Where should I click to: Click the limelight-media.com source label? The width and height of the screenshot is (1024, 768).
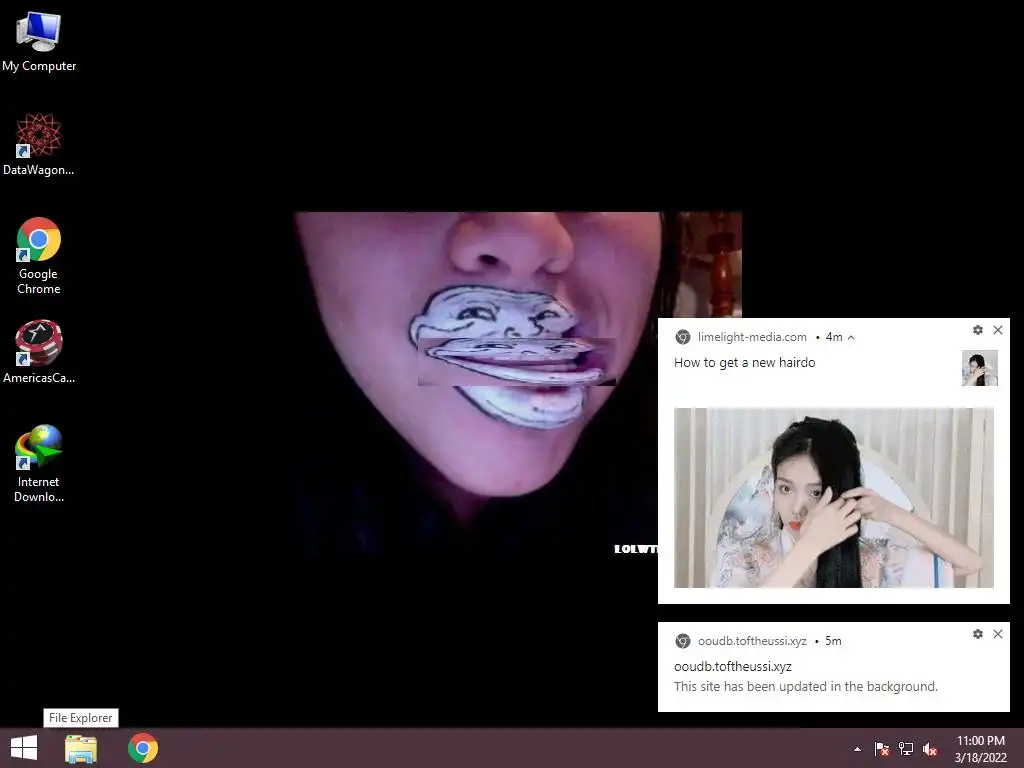752,337
